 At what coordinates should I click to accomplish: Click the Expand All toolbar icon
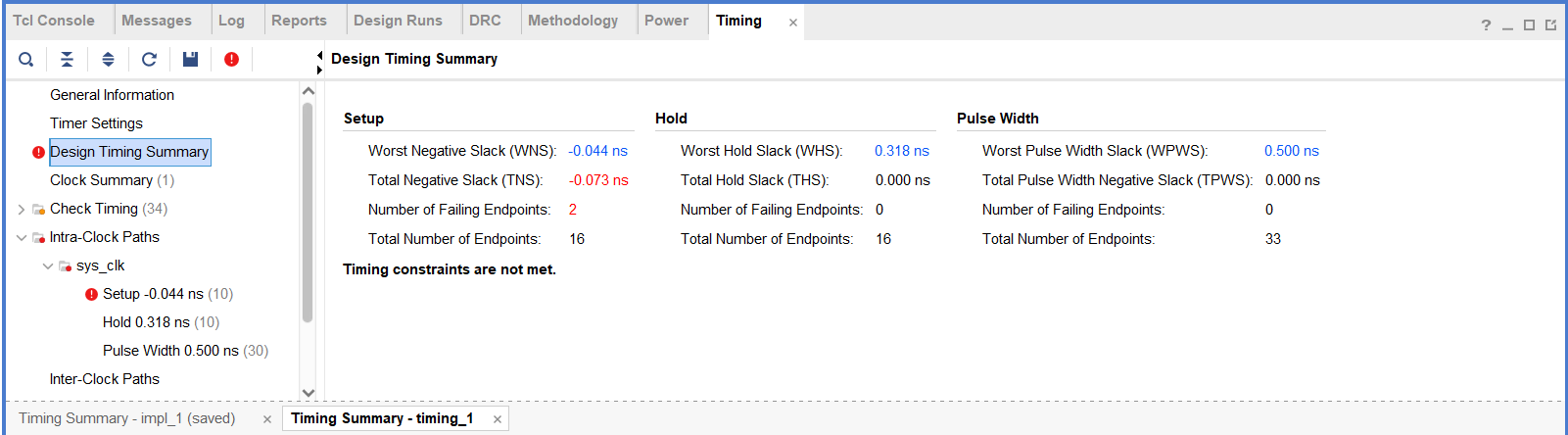108,60
